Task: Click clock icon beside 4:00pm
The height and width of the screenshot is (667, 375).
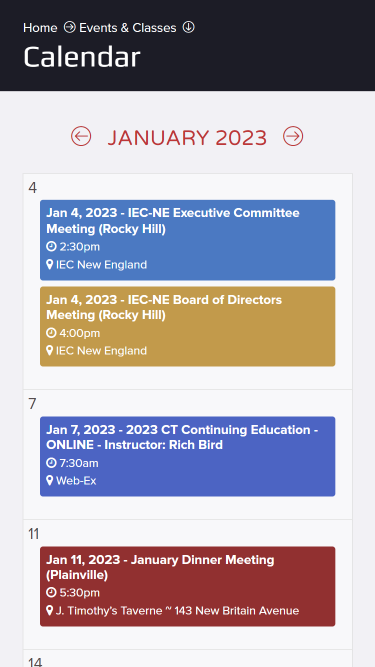Action: [51, 333]
